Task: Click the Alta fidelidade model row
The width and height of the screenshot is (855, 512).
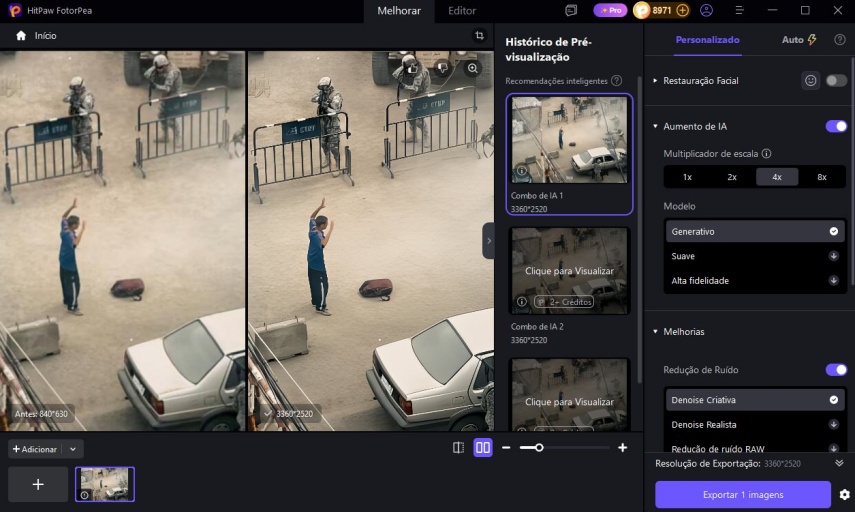Action: point(755,280)
